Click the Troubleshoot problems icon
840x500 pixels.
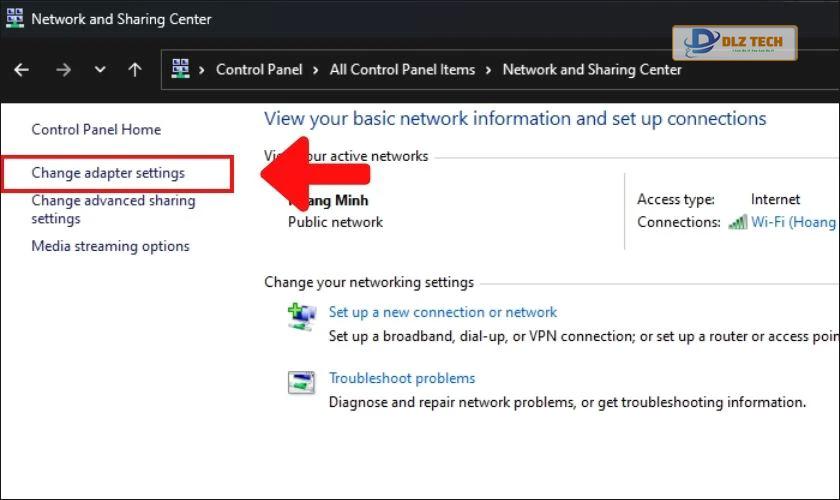tap(301, 383)
